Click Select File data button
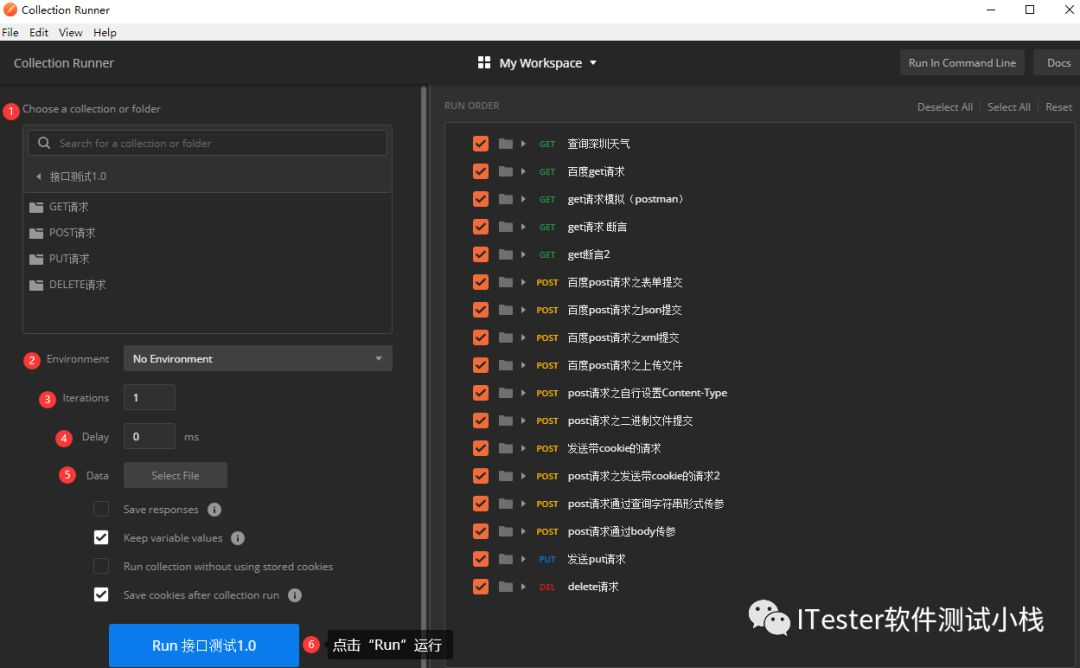The width and height of the screenshot is (1080, 668). [175, 475]
